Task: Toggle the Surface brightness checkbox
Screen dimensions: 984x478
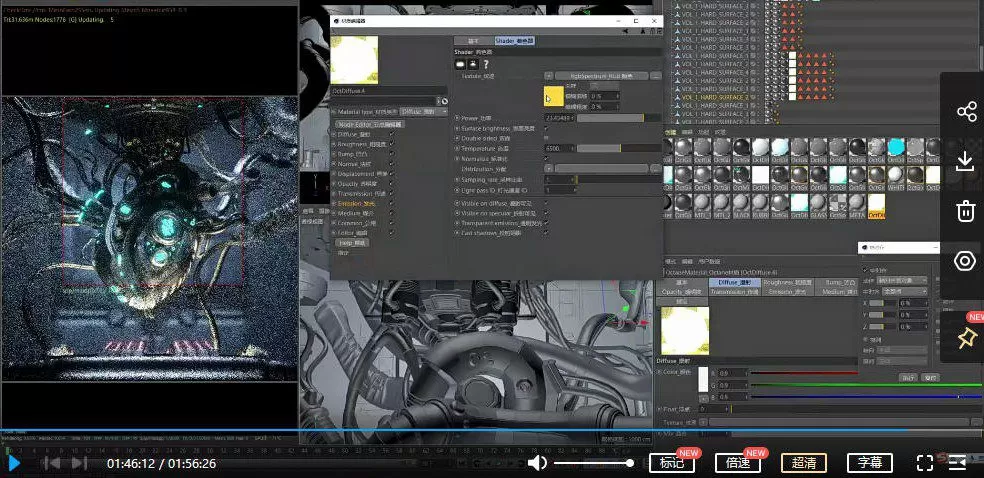Action: 546,128
